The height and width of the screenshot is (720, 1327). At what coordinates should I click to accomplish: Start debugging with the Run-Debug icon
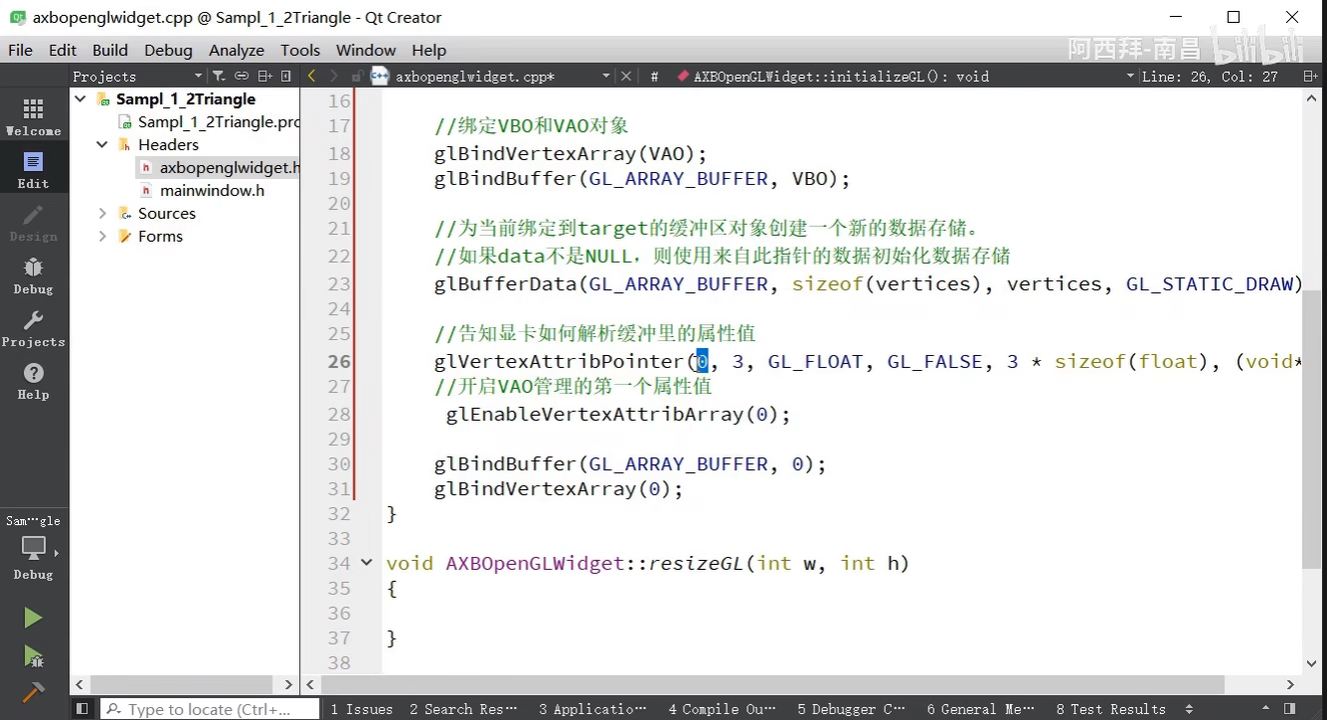point(33,656)
